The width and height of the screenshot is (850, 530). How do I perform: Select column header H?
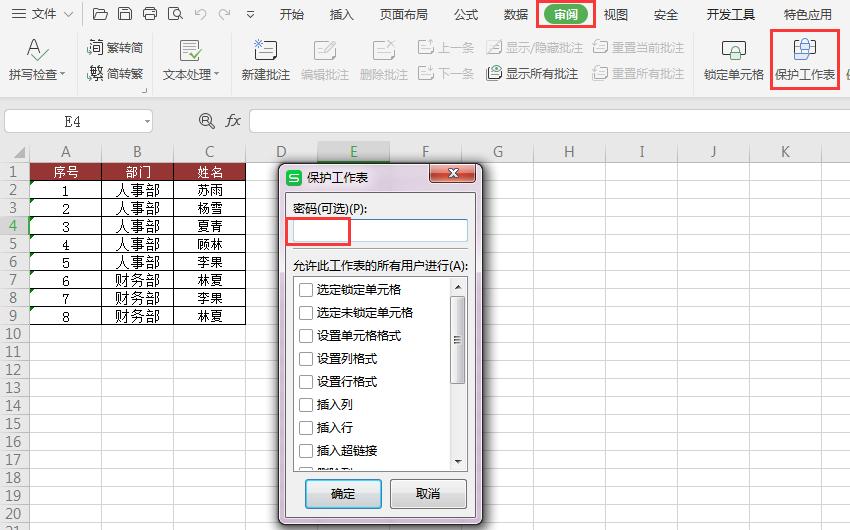point(569,152)
